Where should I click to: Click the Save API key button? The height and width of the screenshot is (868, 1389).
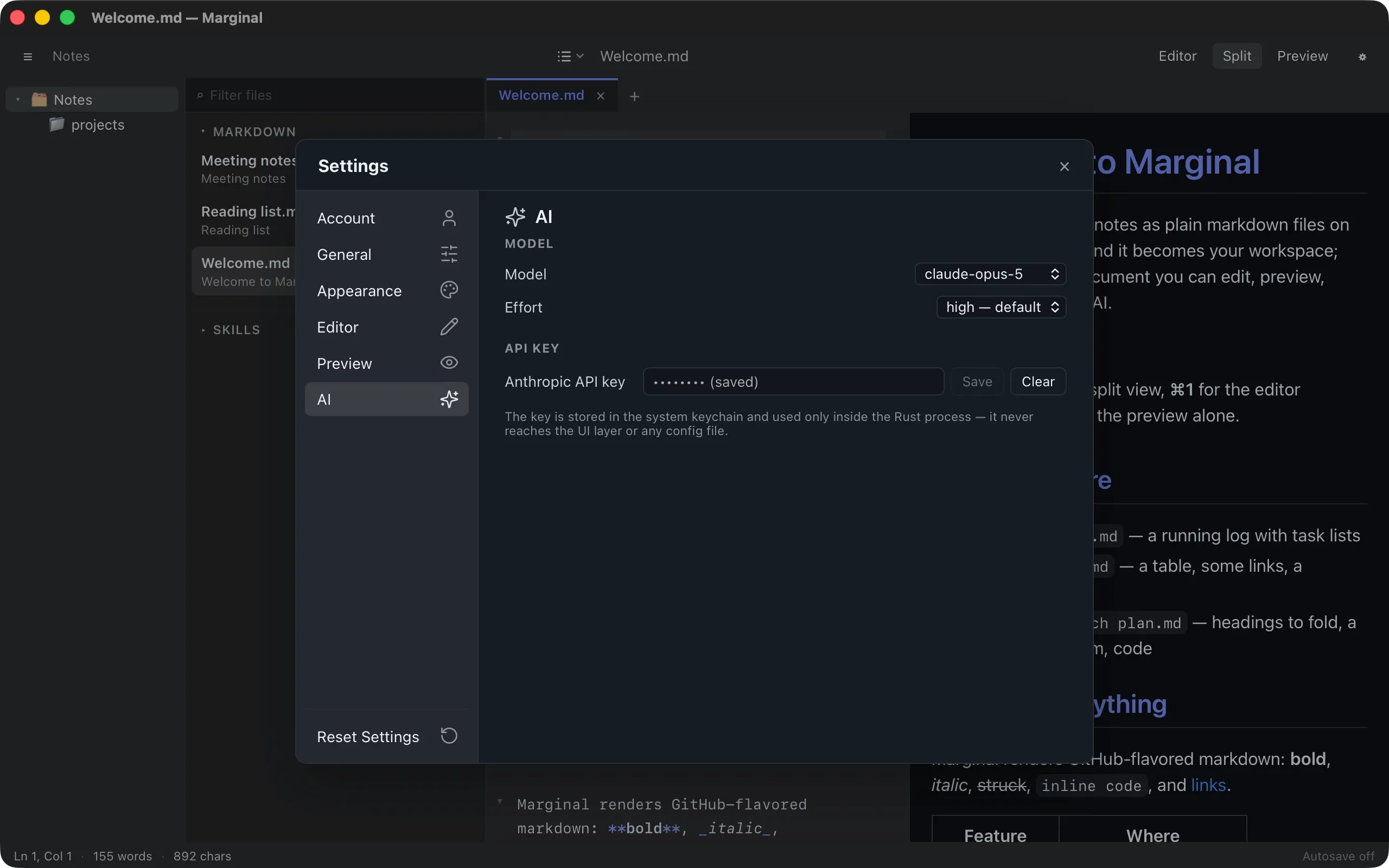pos(977,382)
